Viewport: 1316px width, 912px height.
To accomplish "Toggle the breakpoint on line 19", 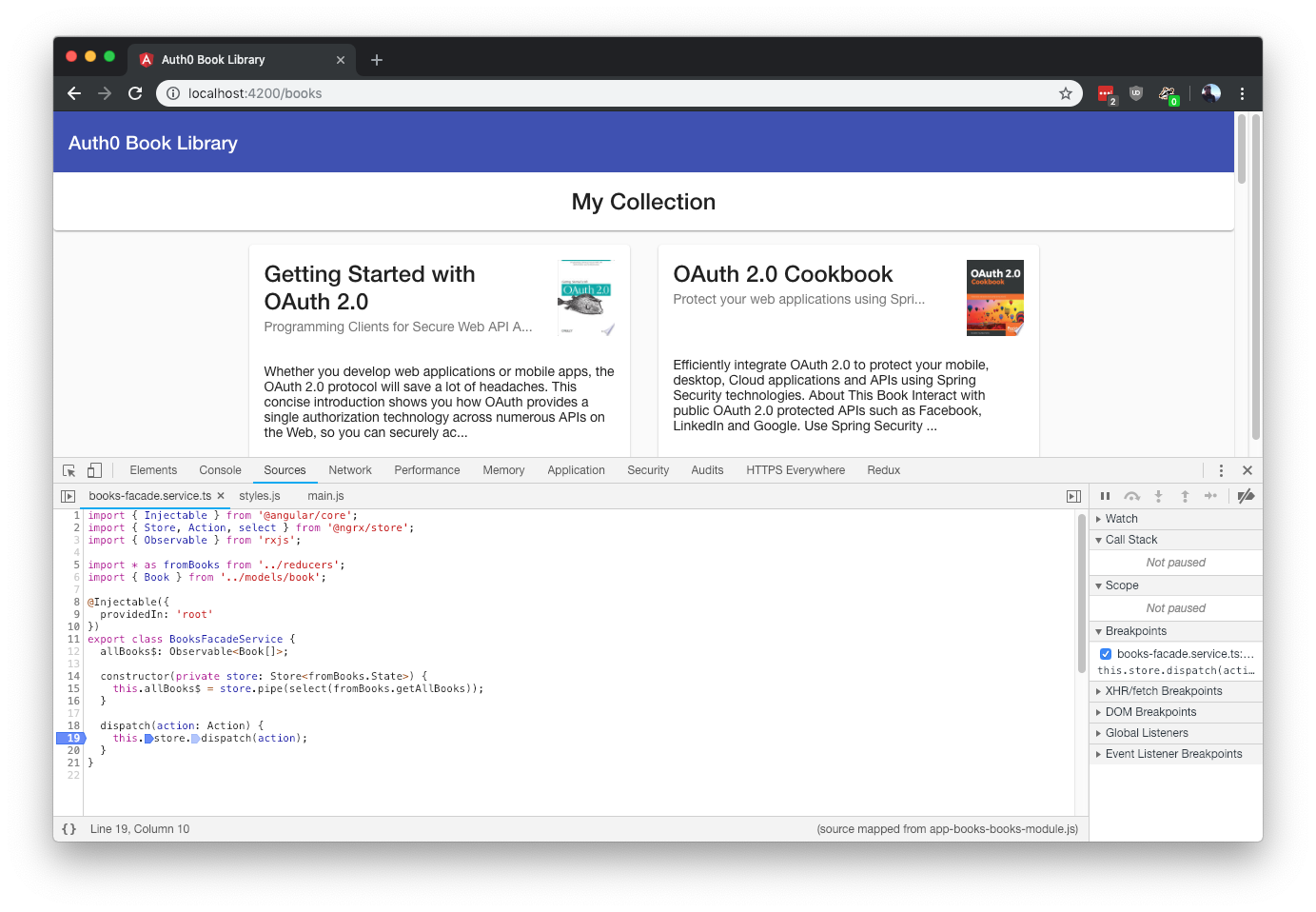I will [x=71, y=739].
